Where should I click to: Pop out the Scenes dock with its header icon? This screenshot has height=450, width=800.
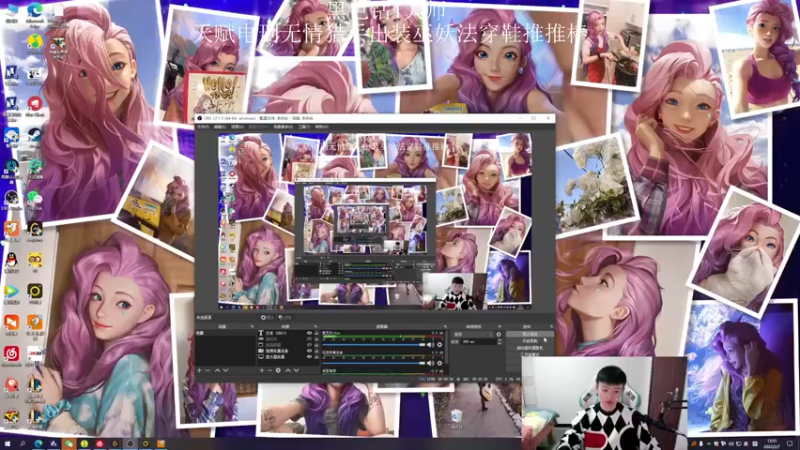click(x=253, y=327)
